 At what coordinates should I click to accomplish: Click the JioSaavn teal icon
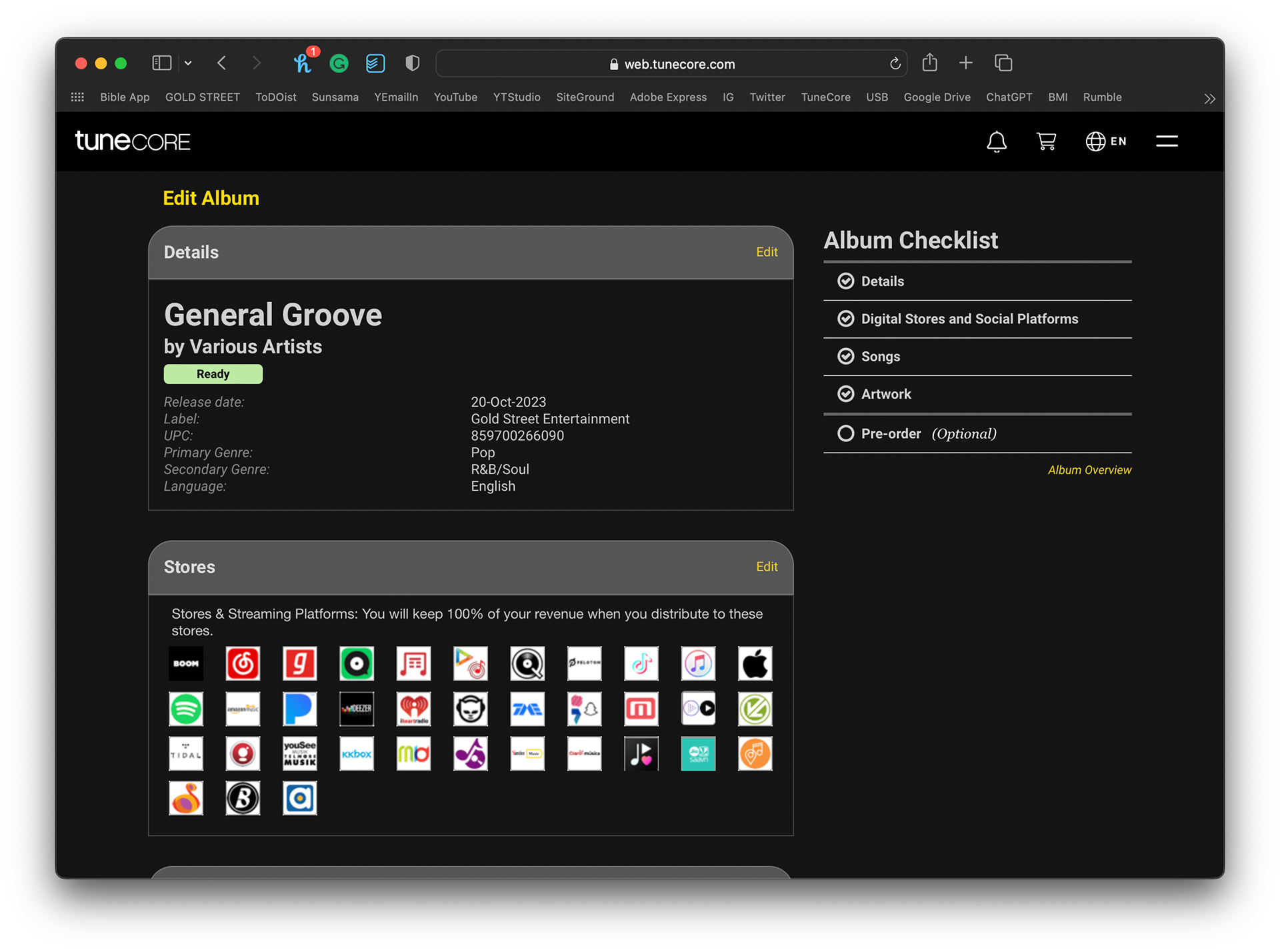pyautogui.click(x=698, y=754)
